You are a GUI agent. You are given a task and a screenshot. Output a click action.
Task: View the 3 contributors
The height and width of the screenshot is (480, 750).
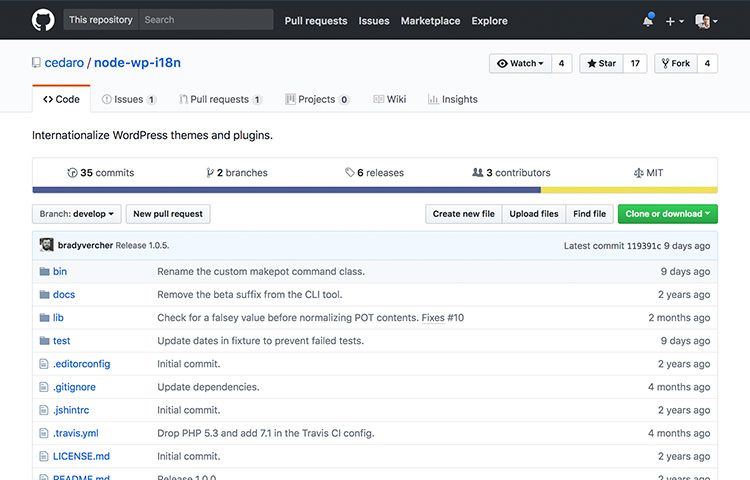[511, 173]
